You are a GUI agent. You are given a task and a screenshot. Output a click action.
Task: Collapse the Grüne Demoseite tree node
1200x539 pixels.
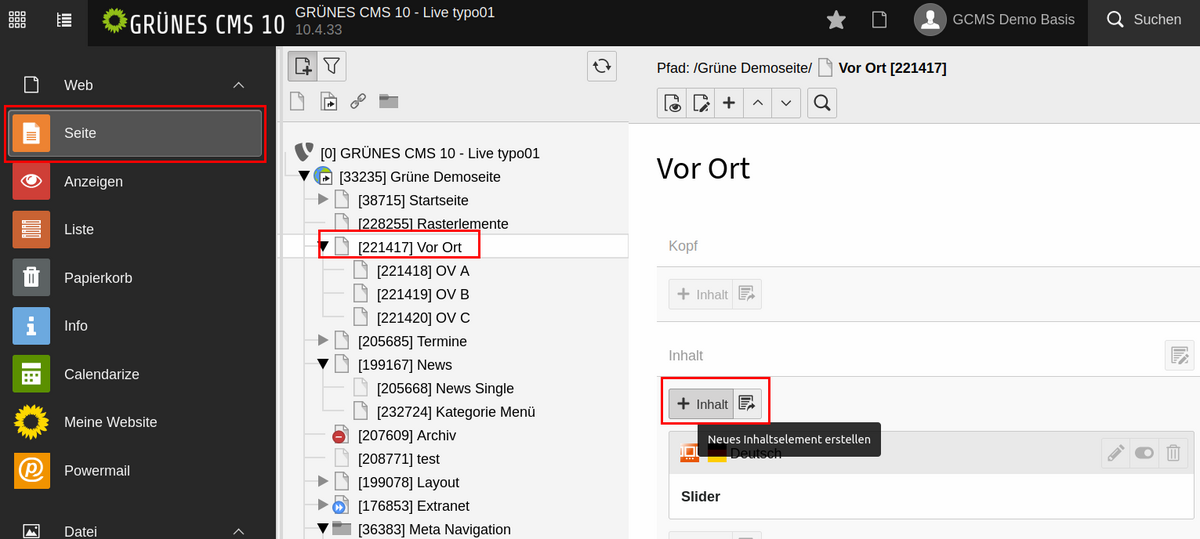coord(304,177)
